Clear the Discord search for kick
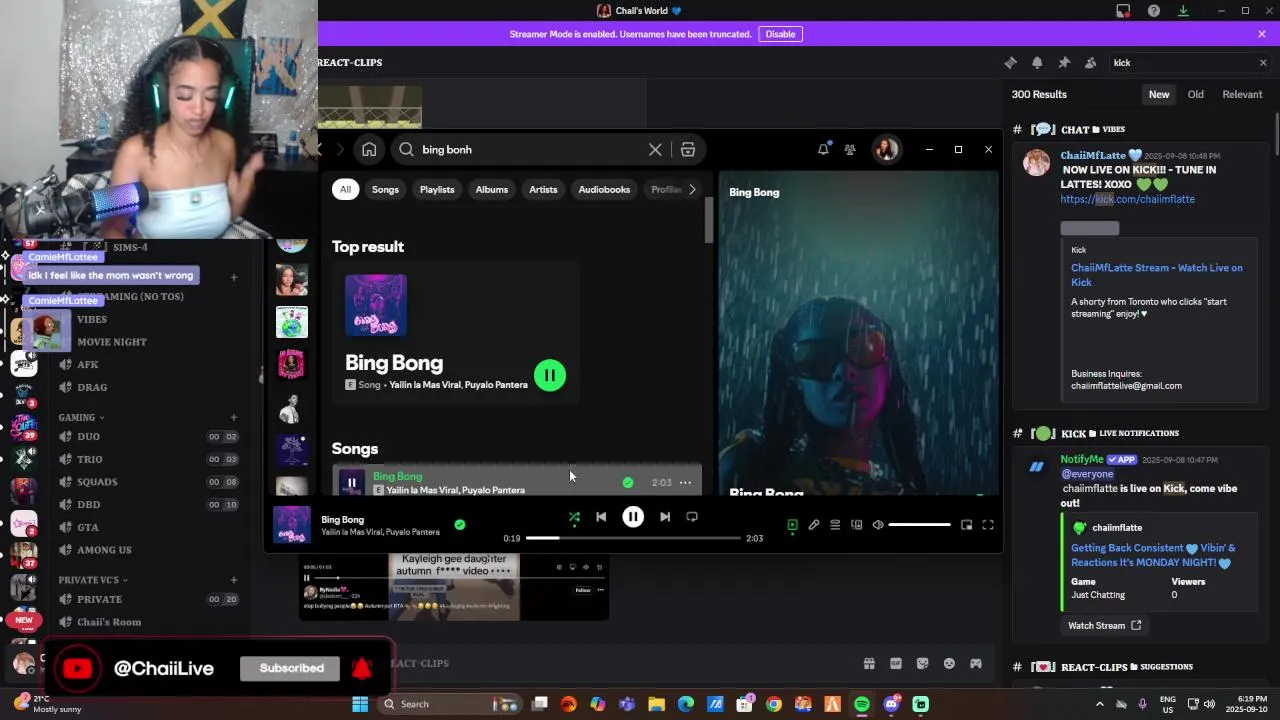1280x720 pixels. 1262,62
